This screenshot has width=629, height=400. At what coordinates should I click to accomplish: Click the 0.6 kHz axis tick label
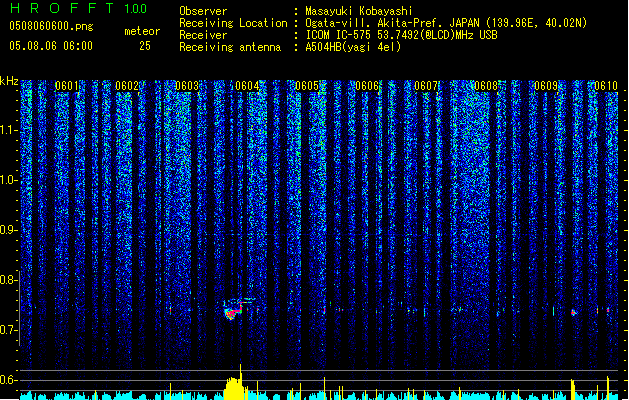pyautogui.click(x=8, y=380)
